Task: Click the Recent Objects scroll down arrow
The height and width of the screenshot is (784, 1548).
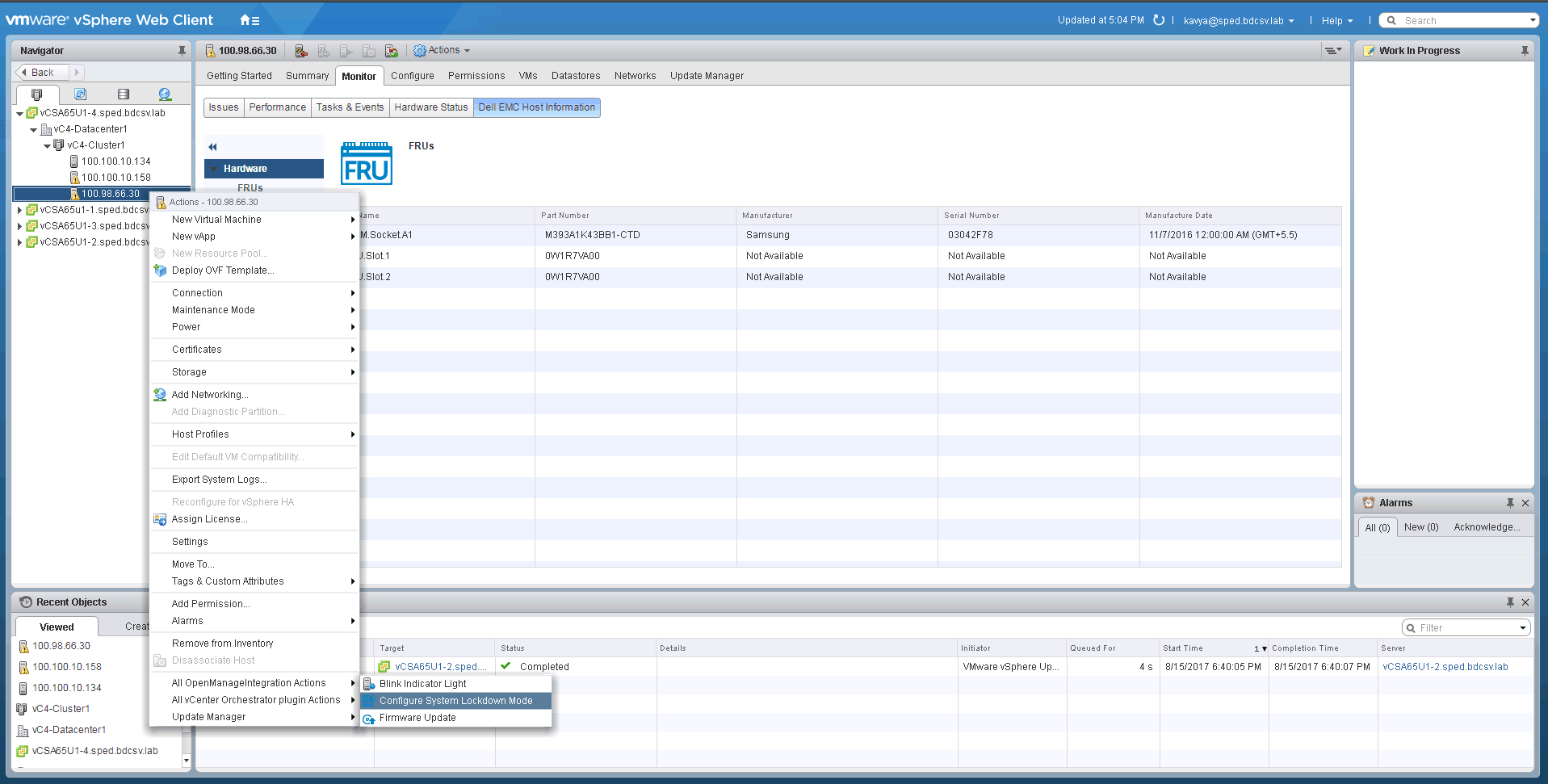Action: pos(187,761)
